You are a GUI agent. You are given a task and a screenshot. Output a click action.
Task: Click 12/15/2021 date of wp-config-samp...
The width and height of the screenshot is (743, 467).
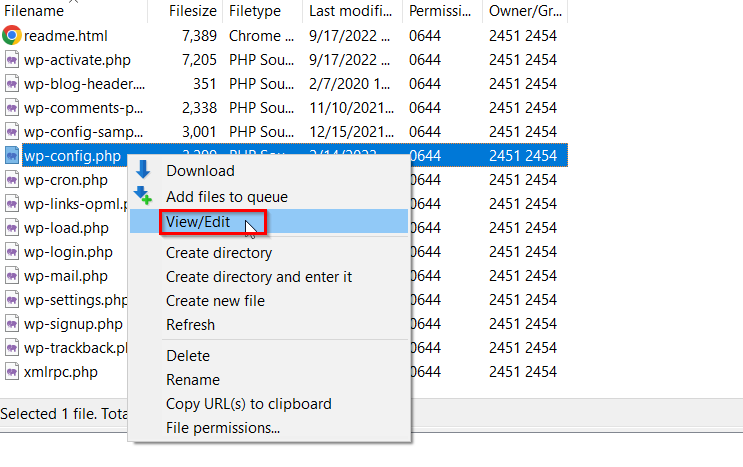tap(352, 132)
